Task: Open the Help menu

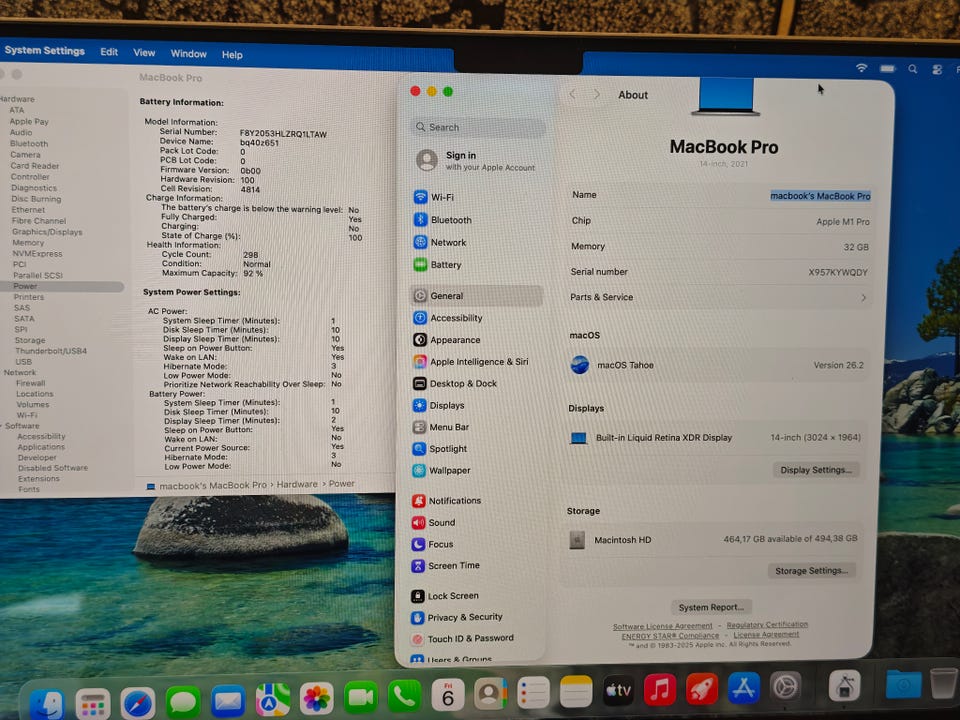Action: coord(232,55)
